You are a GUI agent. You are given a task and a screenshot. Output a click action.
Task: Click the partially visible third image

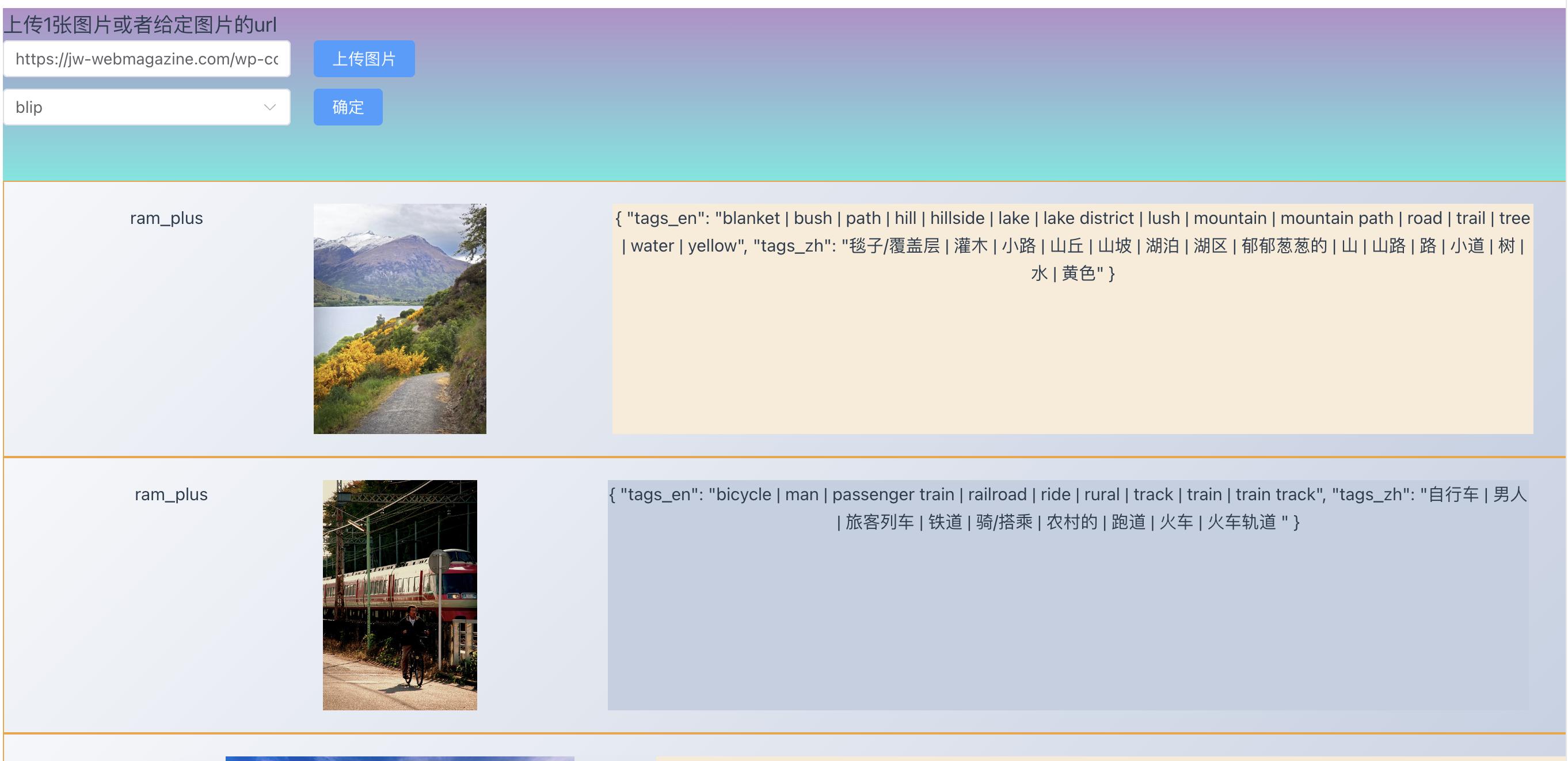click(x=399, y=758)
